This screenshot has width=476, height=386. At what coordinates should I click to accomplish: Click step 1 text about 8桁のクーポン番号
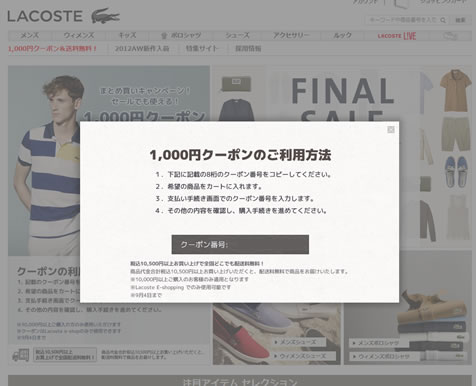click(243, 174)
